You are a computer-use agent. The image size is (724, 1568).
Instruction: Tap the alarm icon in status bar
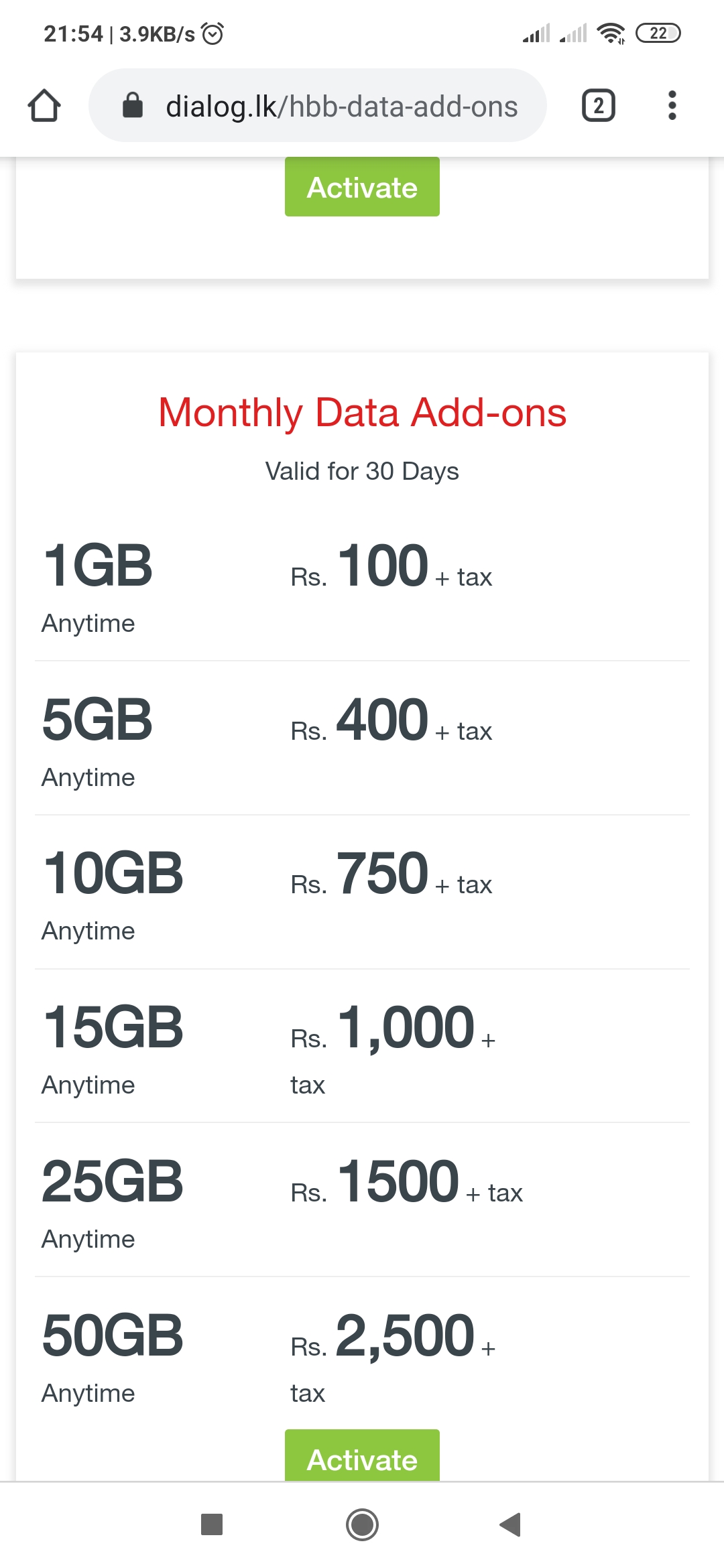click(x=213, y=33)
